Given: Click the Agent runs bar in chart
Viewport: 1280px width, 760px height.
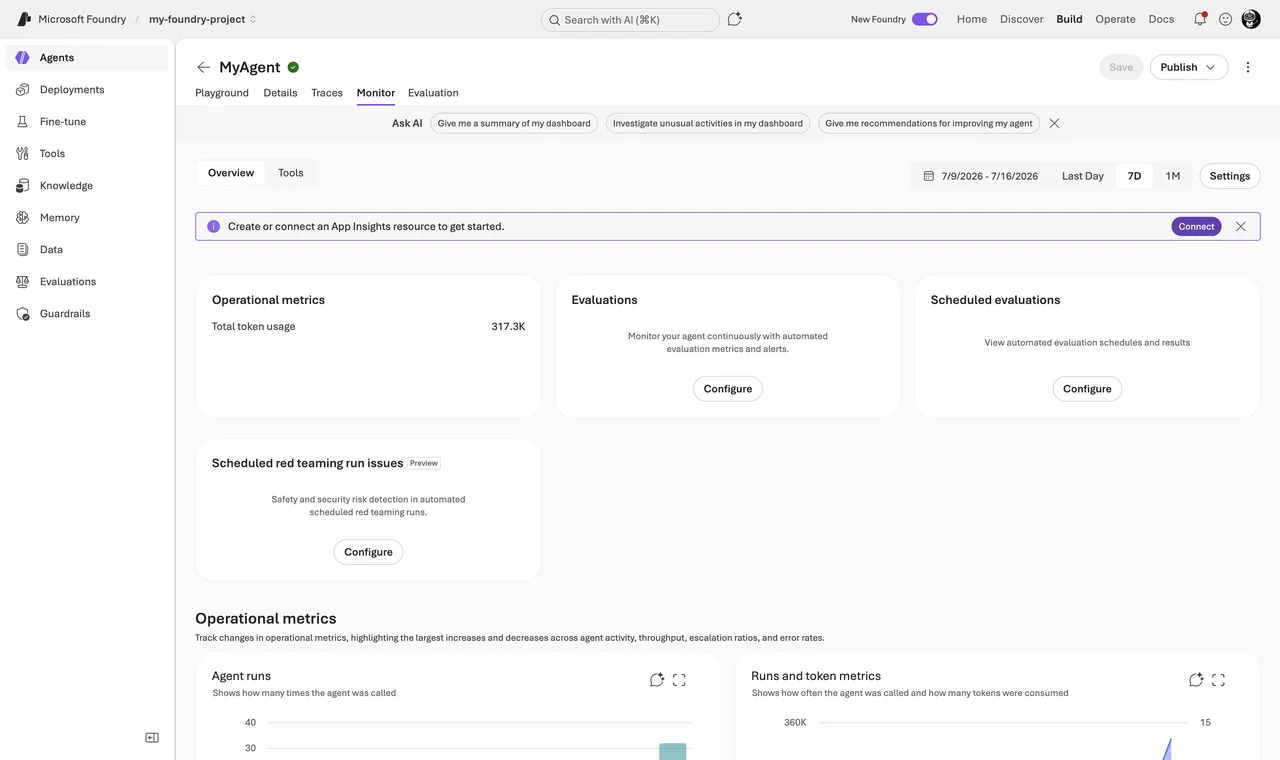Looking at the screenshot, I should click(673, 751).
